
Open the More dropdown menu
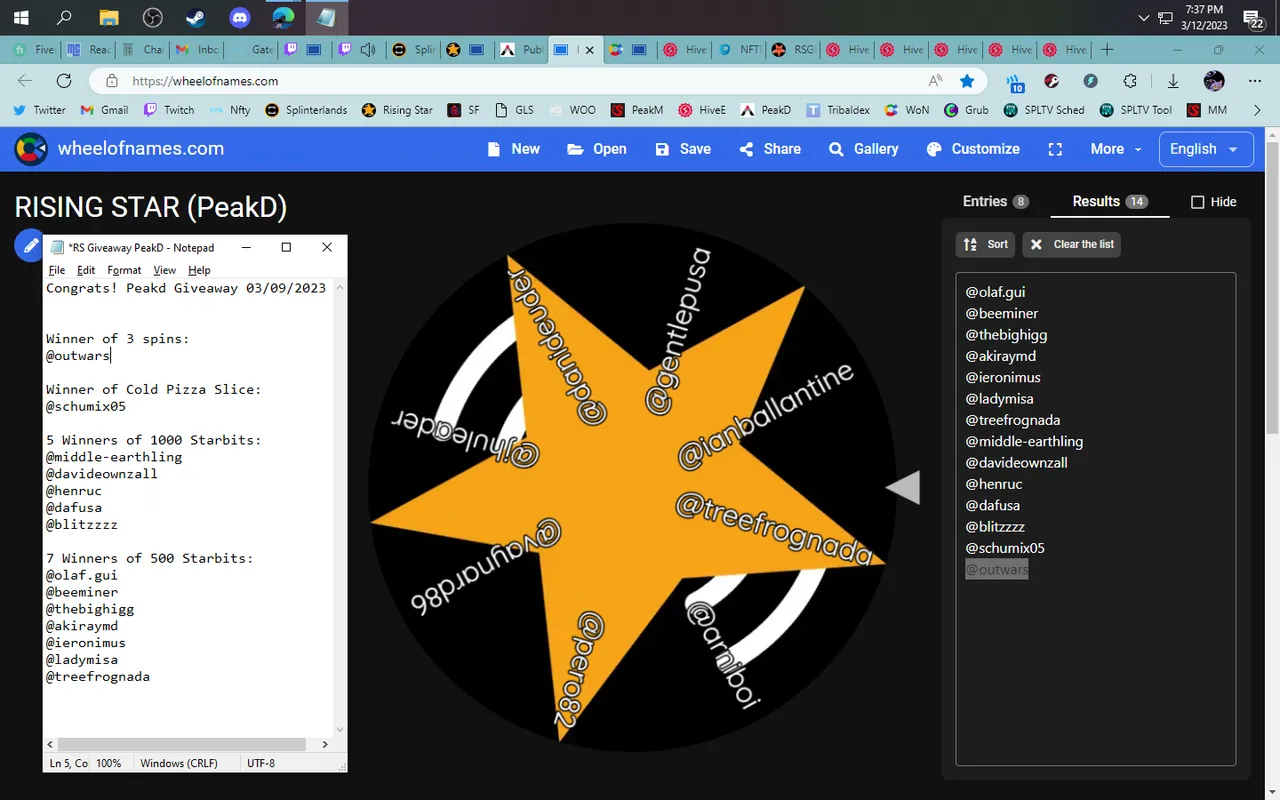pyautogui.click(x=1116, y=149)
